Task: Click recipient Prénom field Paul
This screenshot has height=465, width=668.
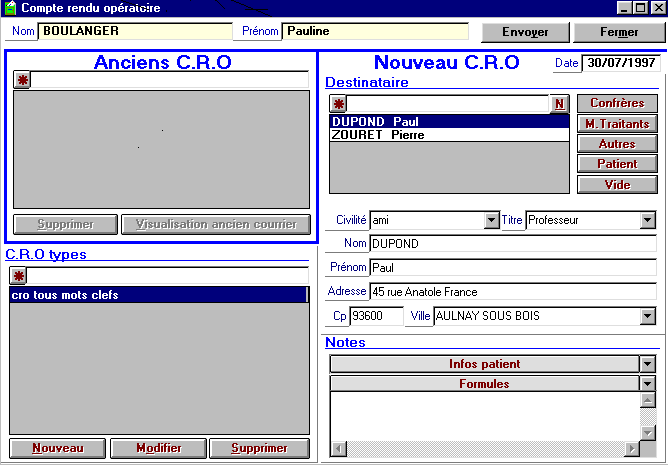Action: [x=513, y=268]
